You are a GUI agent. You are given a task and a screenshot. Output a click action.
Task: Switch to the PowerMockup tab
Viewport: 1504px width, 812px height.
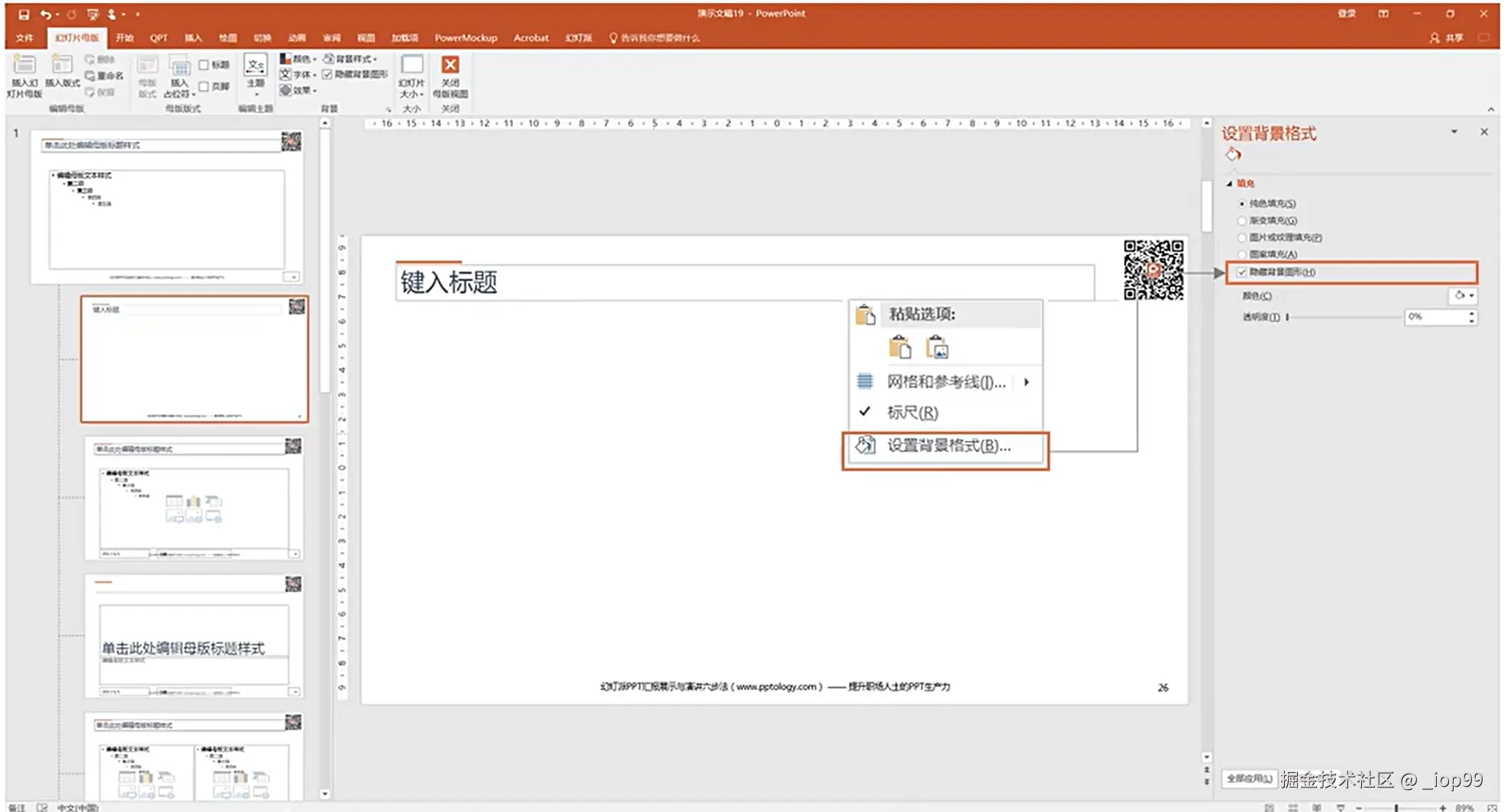coord(466,37)
